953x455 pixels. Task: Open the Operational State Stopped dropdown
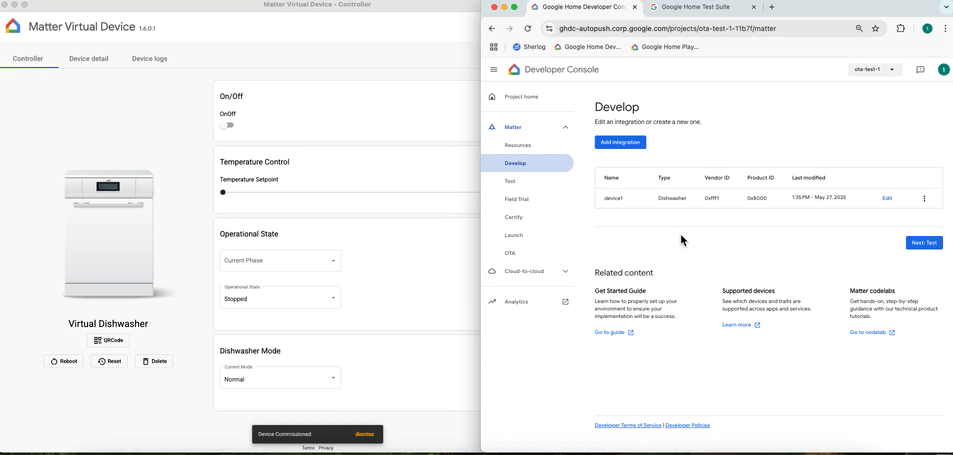tap(280, 298)
